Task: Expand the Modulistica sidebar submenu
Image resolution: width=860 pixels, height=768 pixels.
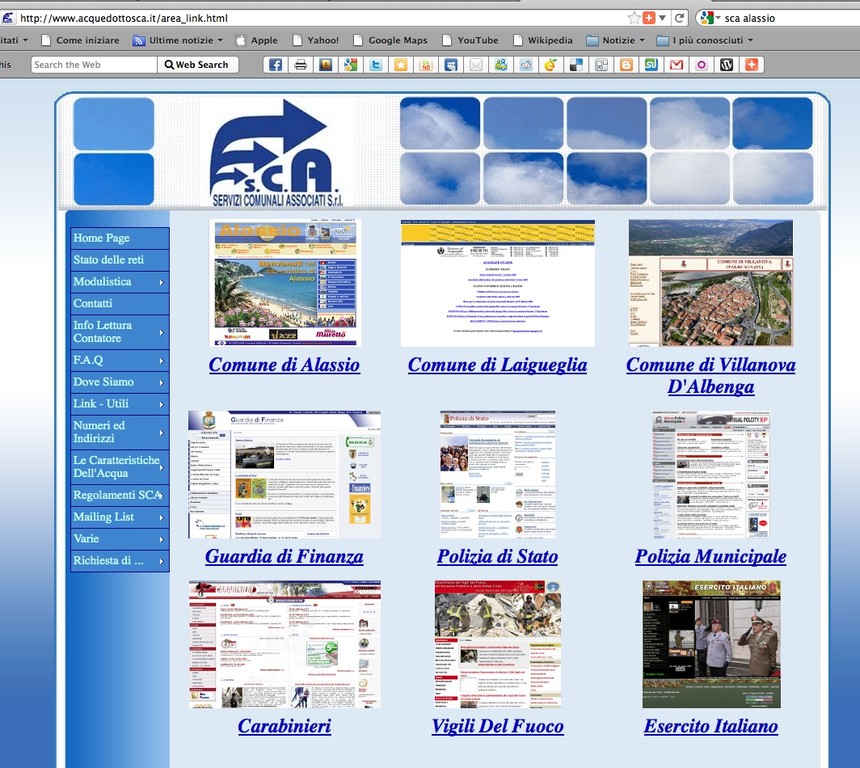Action: tap(119, 282)
